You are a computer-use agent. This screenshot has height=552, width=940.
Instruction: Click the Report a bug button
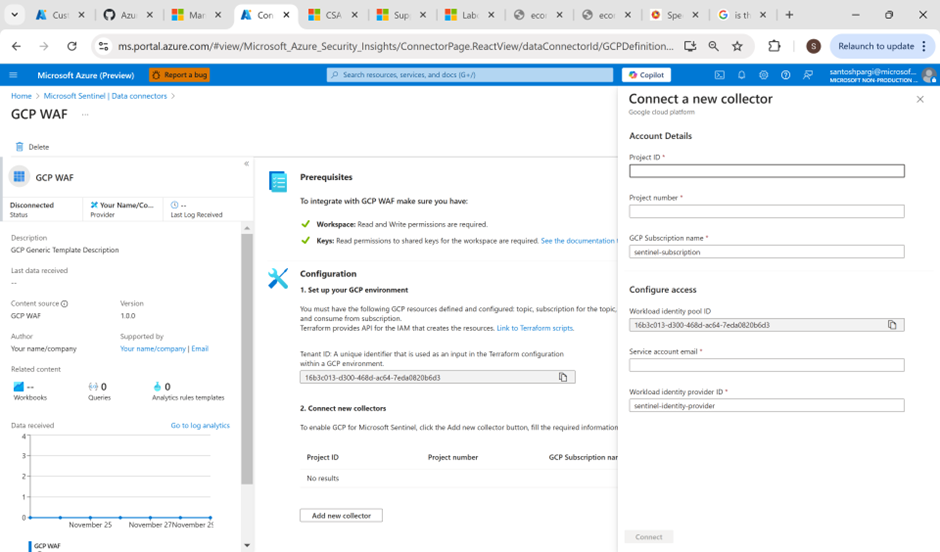coord(180,75)
